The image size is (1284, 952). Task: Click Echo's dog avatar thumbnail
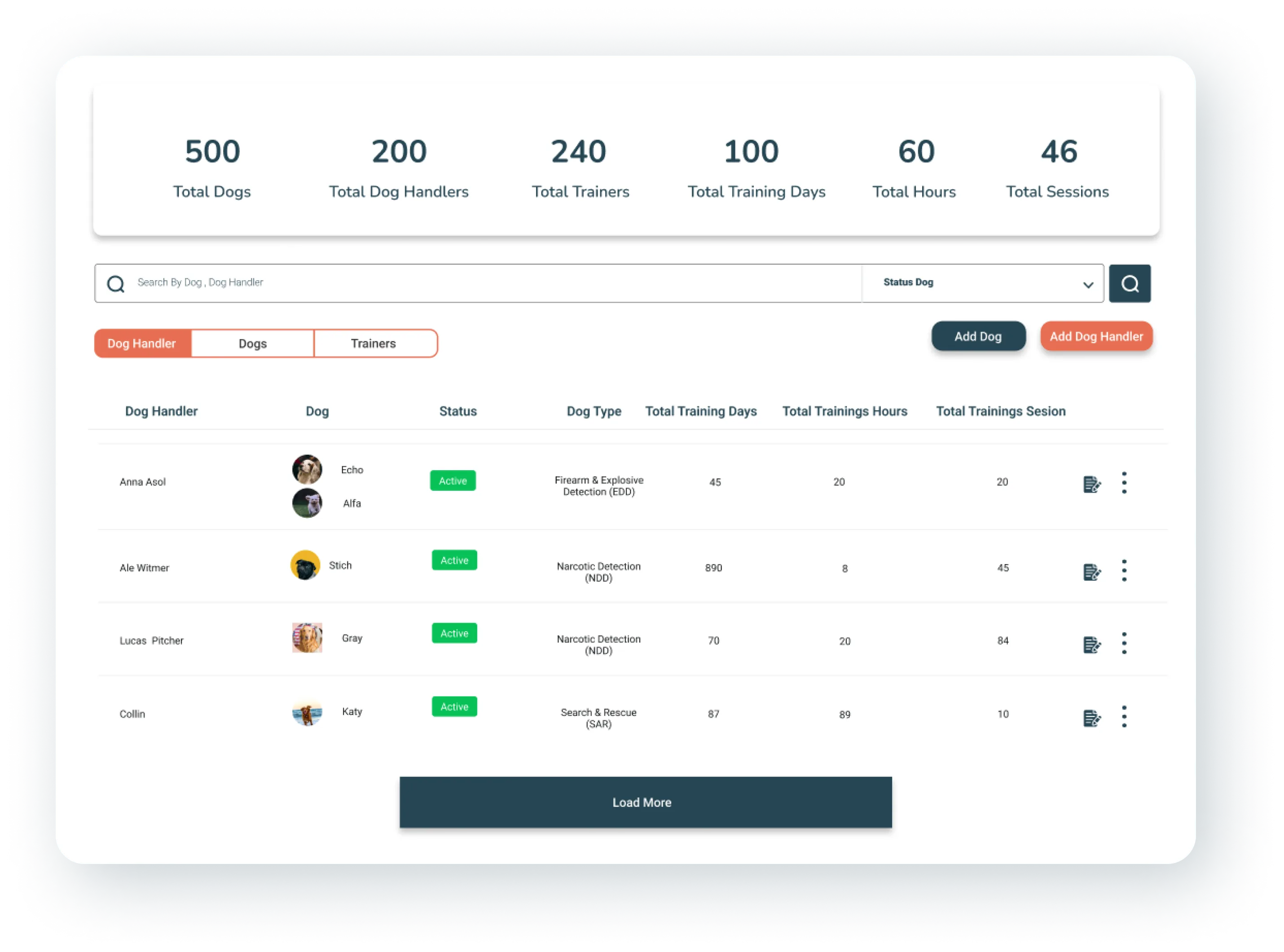307,469
